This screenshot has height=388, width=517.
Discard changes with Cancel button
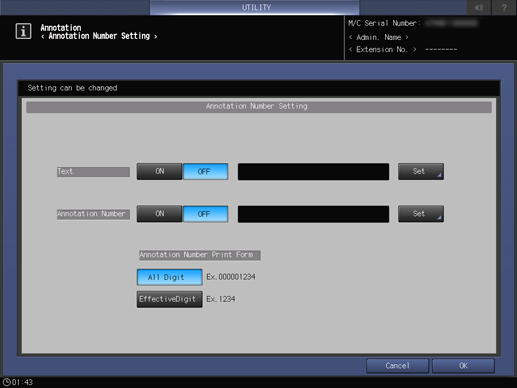[397, 366]
